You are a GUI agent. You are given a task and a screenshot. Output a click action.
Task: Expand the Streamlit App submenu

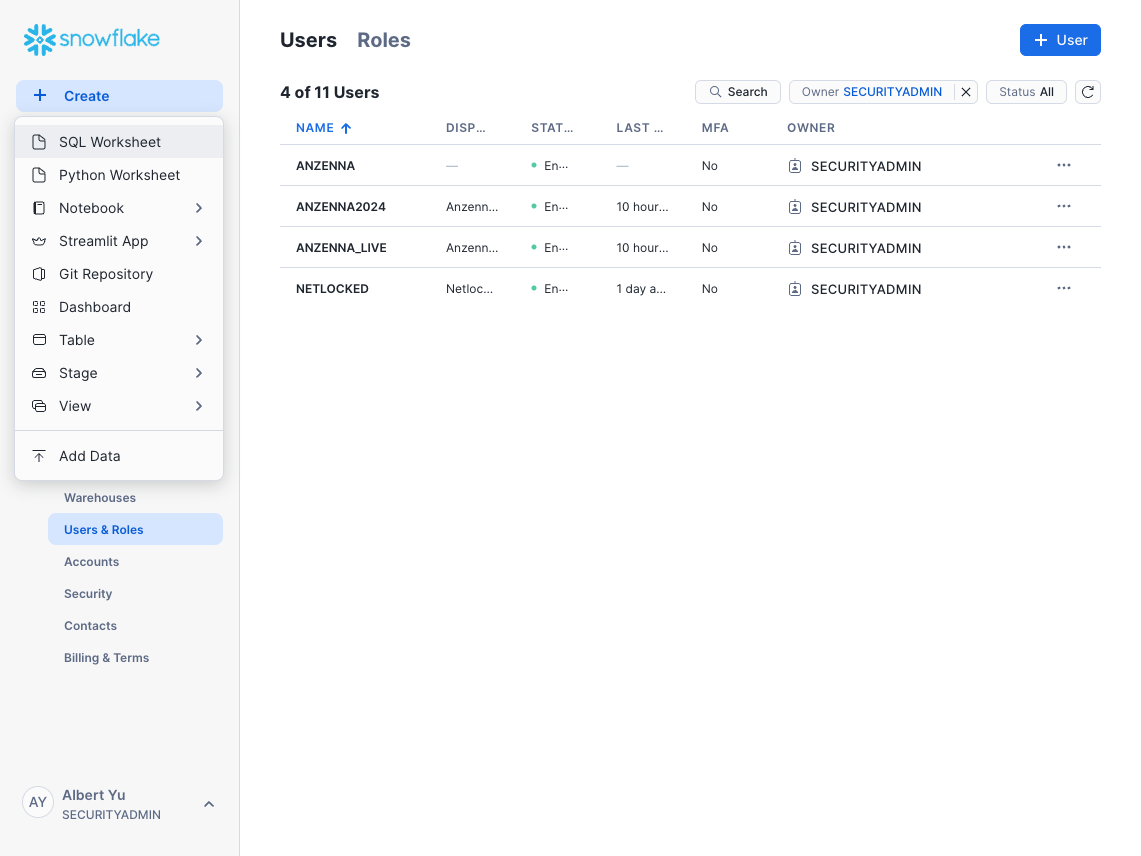[x=199, y=241]
